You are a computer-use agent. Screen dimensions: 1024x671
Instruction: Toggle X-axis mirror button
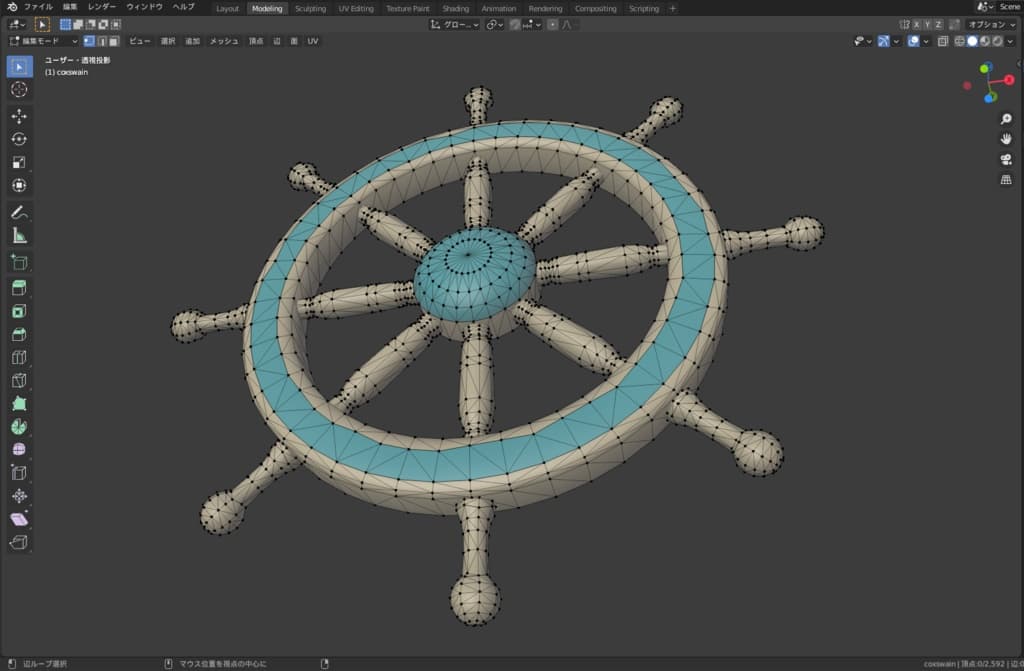click(x=917, y=24)
